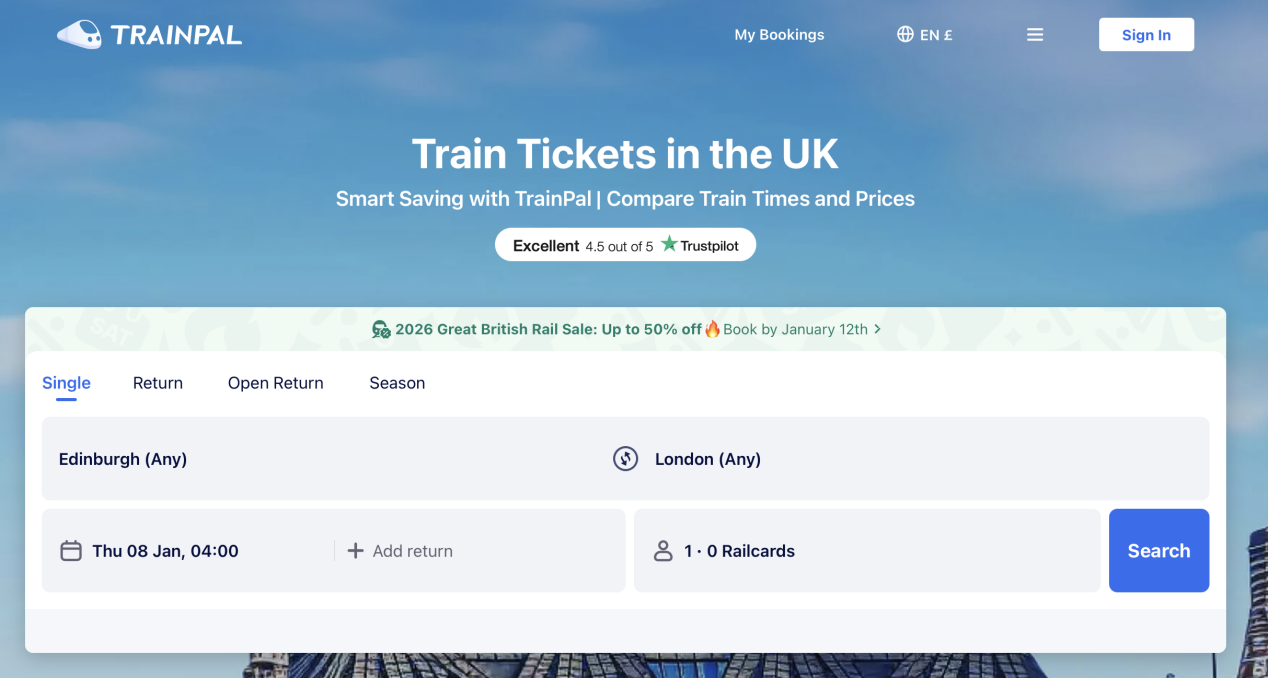This screenshot has width=1268, height=678.
Task: Open the hamburger menu icon
Action: [x=1035, y=35]
